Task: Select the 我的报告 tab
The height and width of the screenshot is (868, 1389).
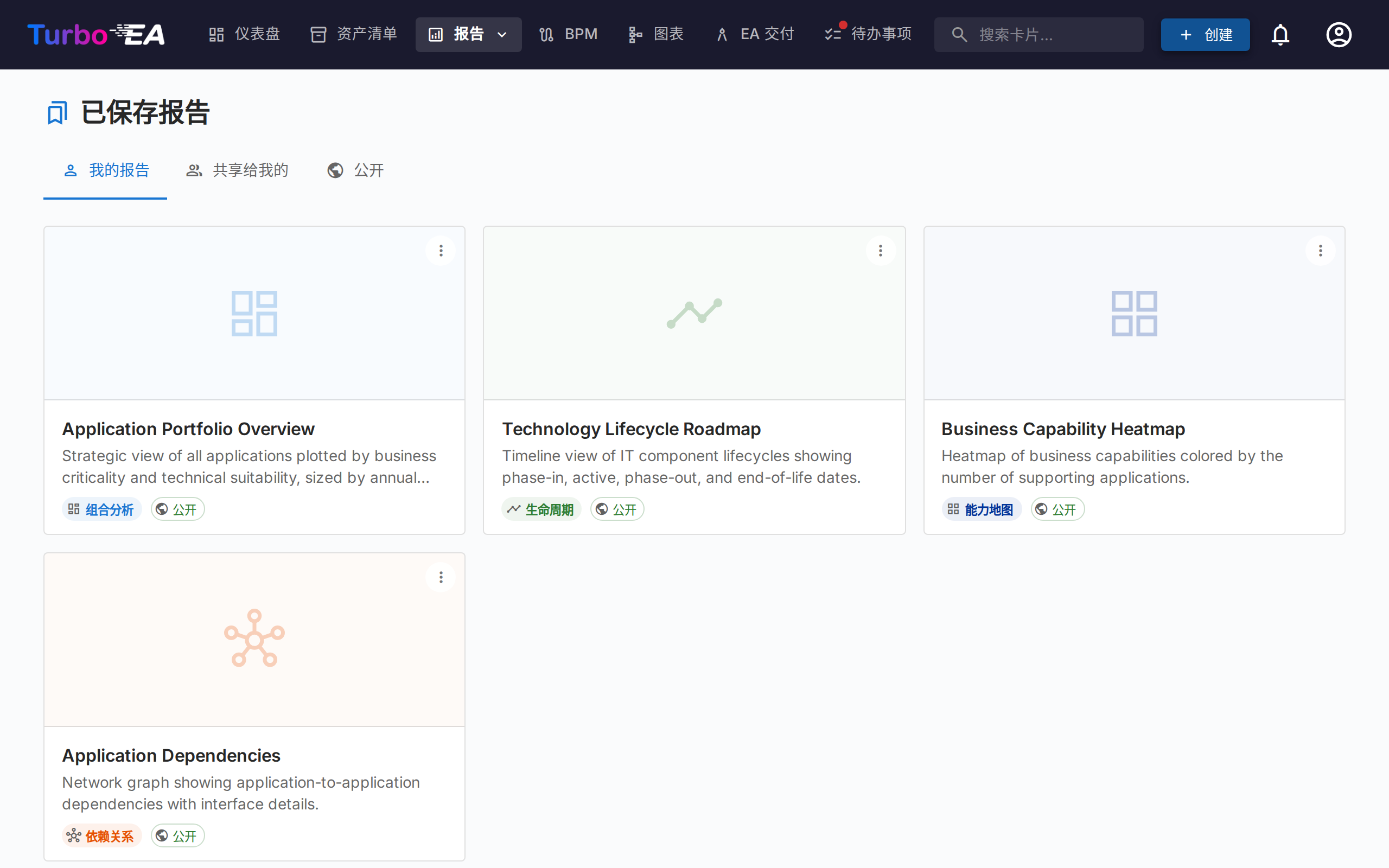Action: 106,170
